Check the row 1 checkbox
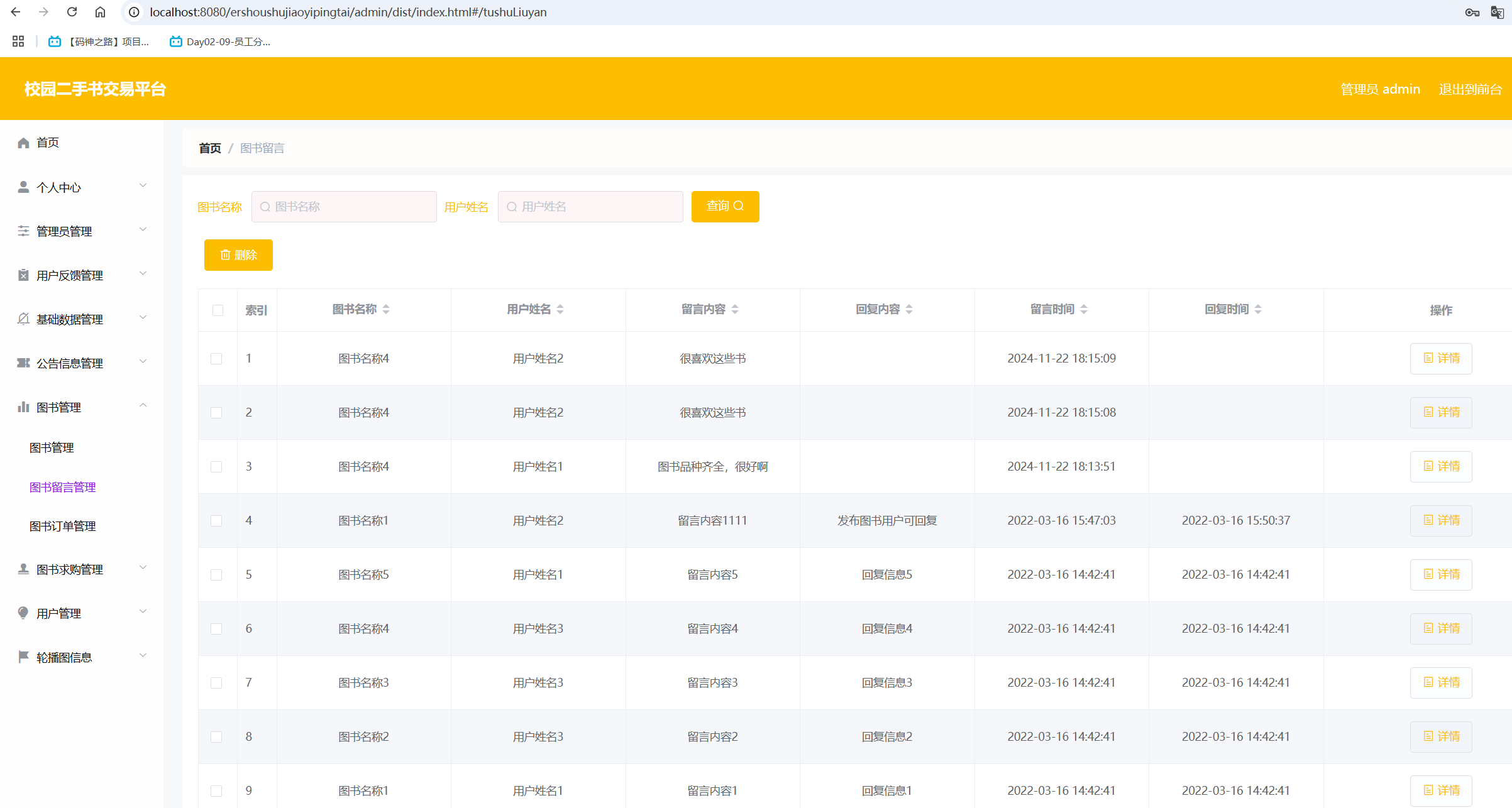The height and width of the screenshot is (808, 1512). point(216,359)
